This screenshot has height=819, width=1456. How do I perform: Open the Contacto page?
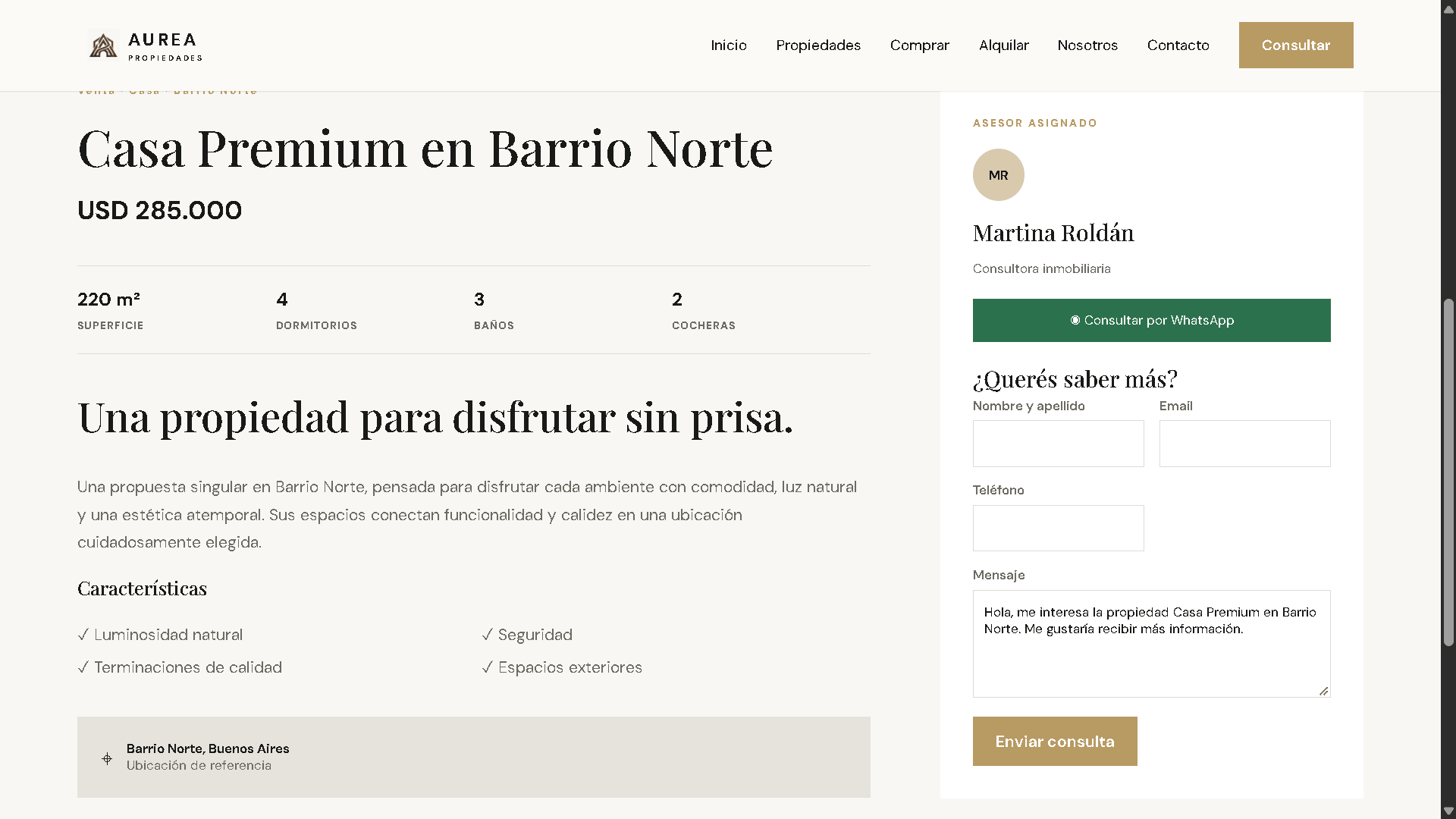point(1178,45)
